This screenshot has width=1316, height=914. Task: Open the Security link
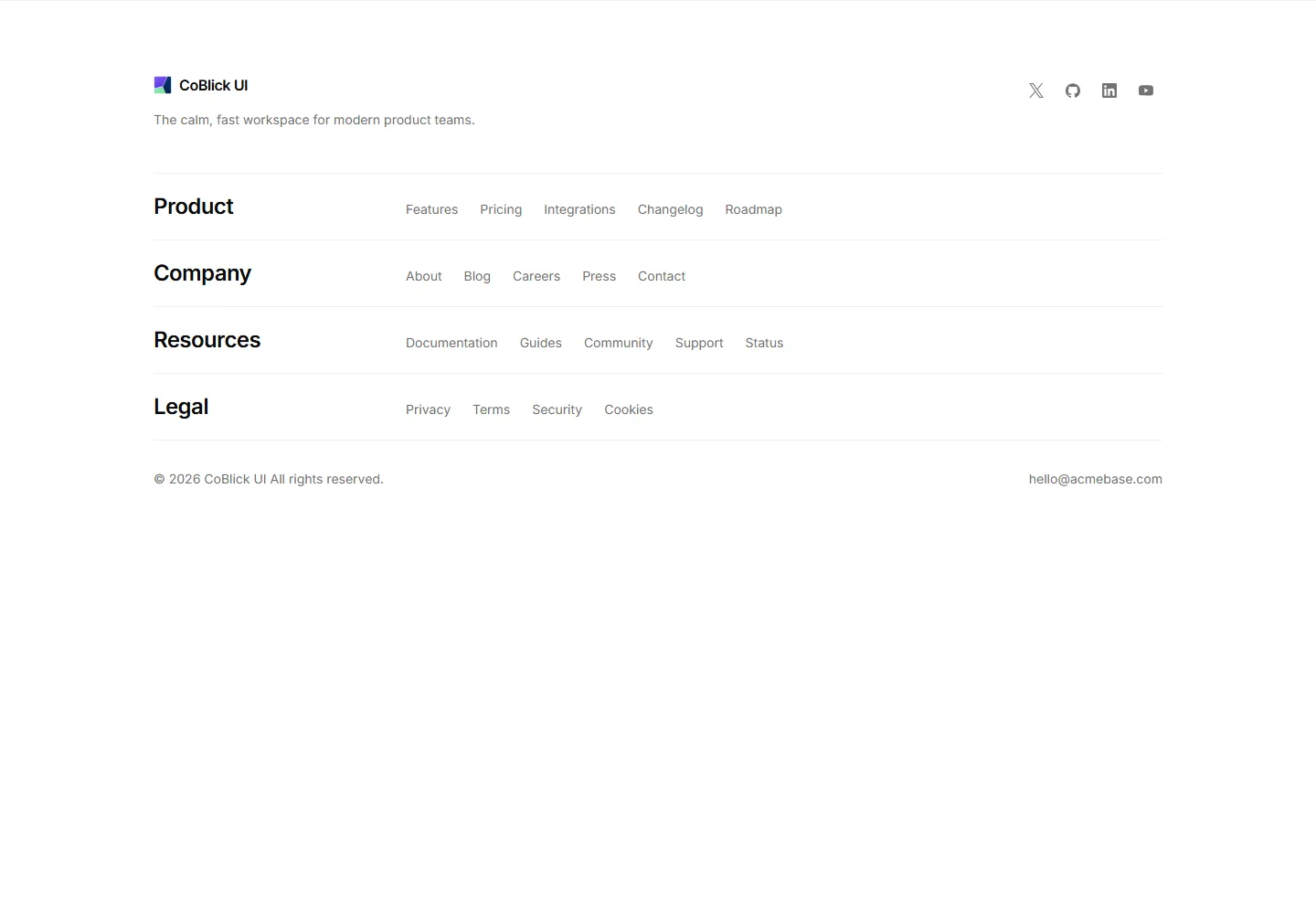(x=557, y=409)
